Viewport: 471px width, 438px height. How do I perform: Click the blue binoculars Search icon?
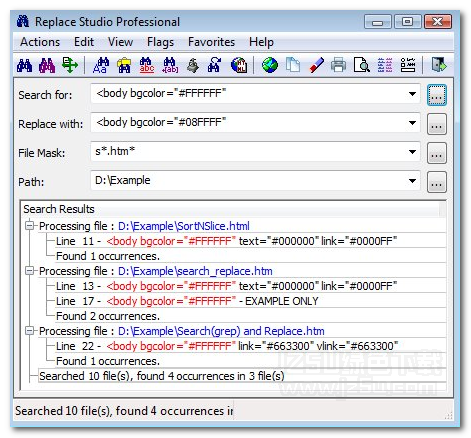[x=25, y=65]
